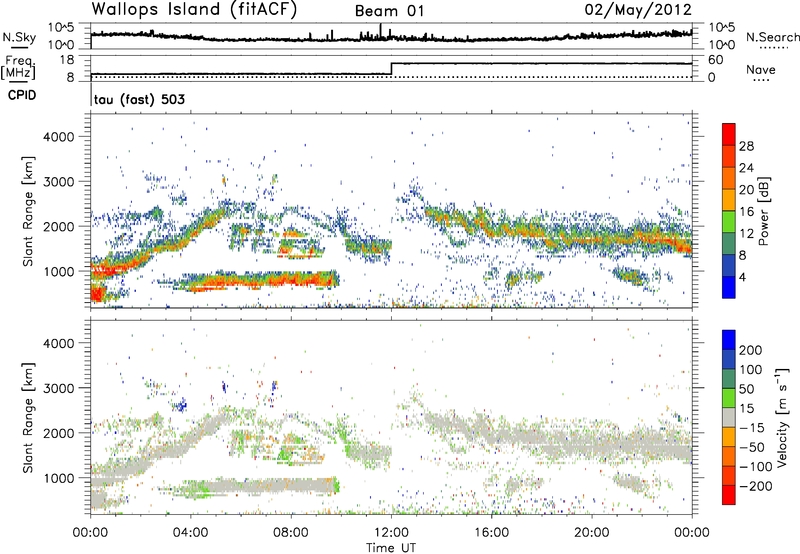Click the frequency step-up at 12:00
Screen dimensions: 800x554
tap(391, 68)
